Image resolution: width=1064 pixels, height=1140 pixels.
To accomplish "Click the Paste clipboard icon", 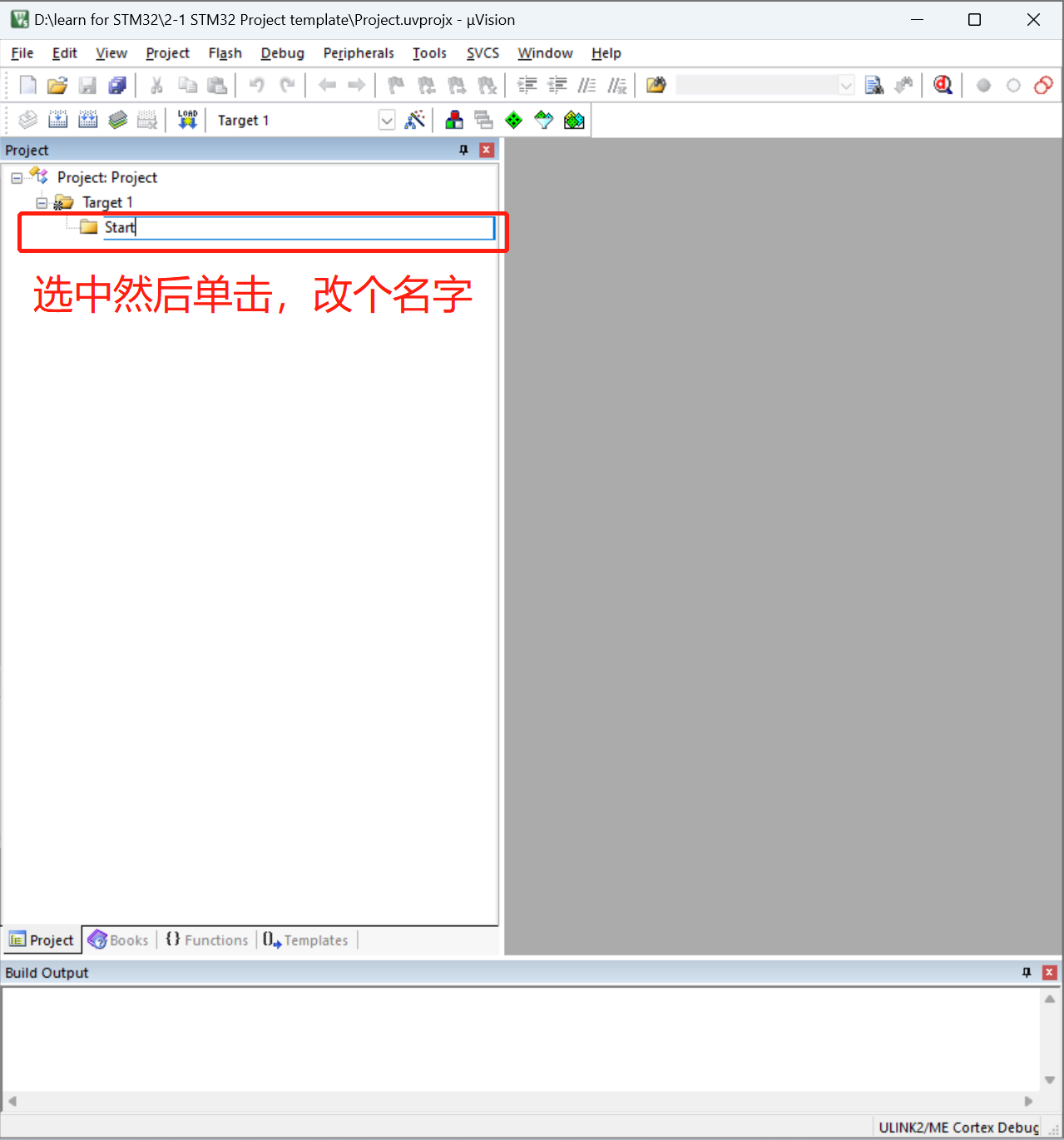I will click(x=217, y=85).
